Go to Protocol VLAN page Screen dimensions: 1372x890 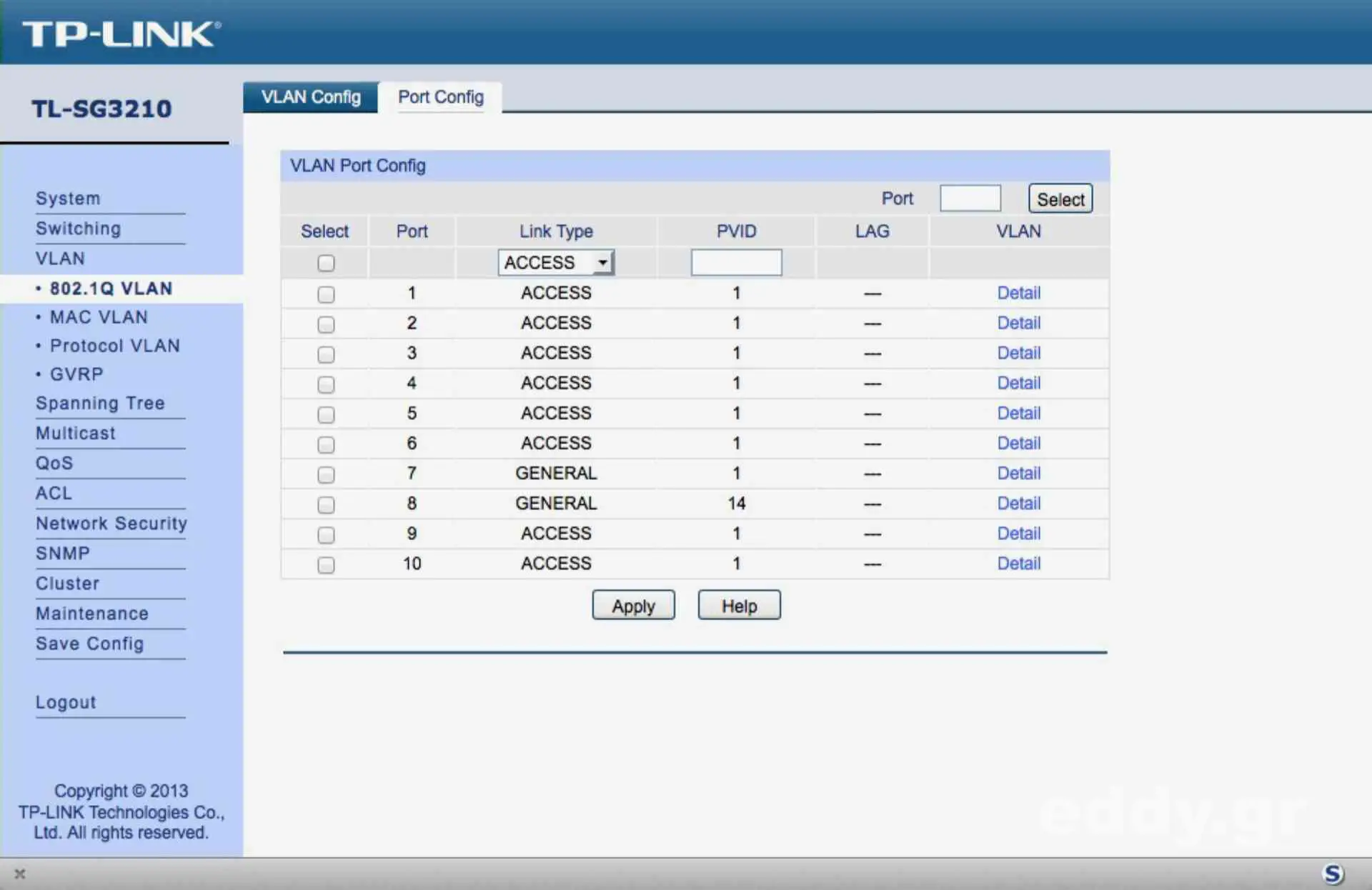[114, 346]
